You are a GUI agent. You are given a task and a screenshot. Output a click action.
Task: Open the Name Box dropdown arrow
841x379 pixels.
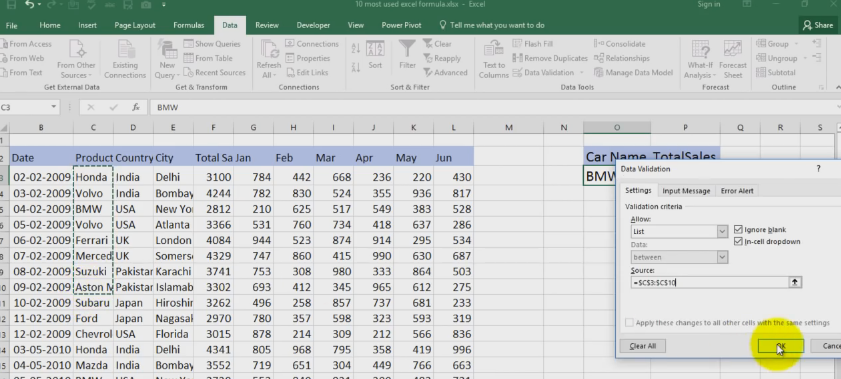pos(54,107)
